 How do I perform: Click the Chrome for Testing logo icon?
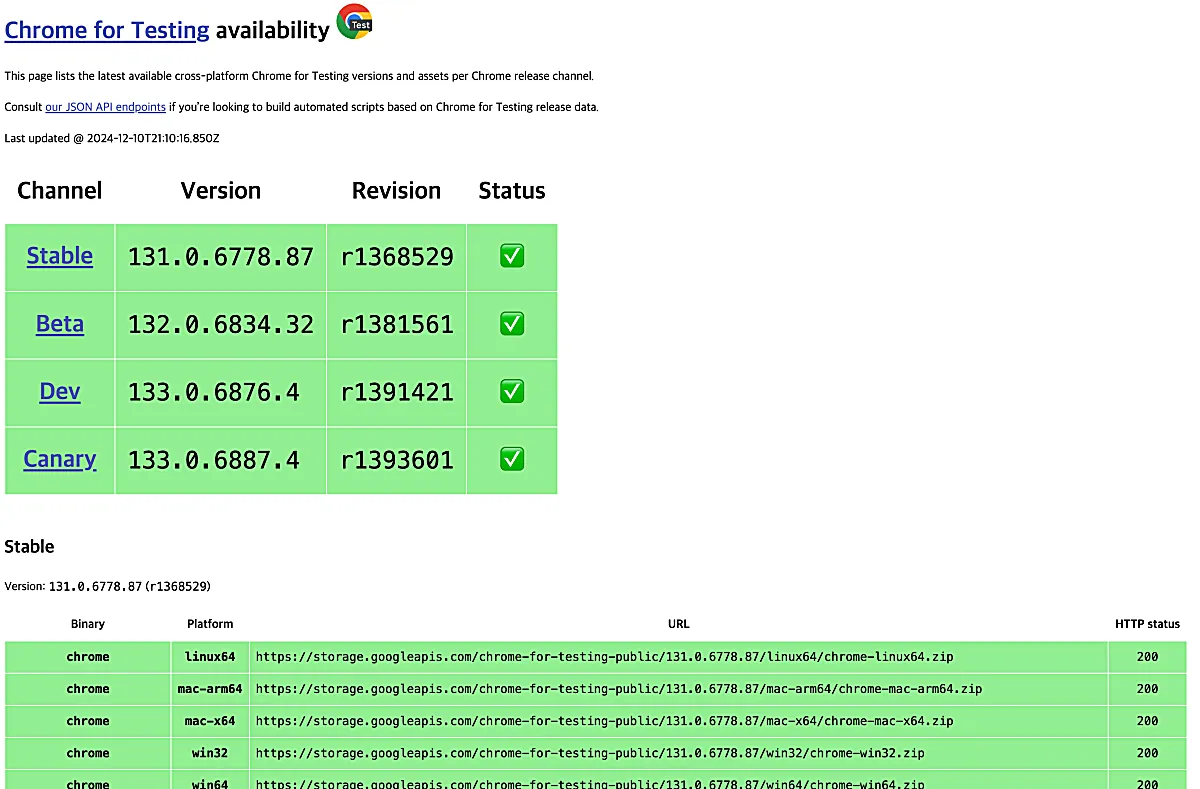point(355,21)
